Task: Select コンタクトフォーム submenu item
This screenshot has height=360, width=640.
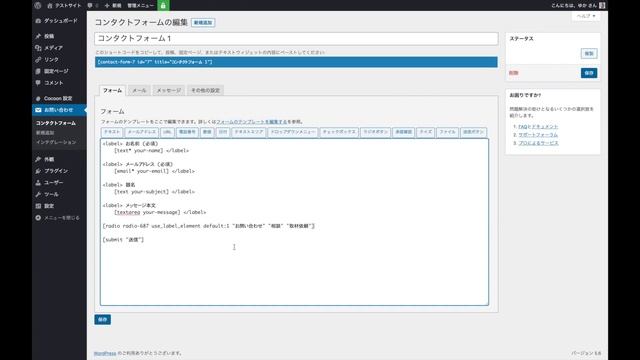Action: tap(56, 123)
